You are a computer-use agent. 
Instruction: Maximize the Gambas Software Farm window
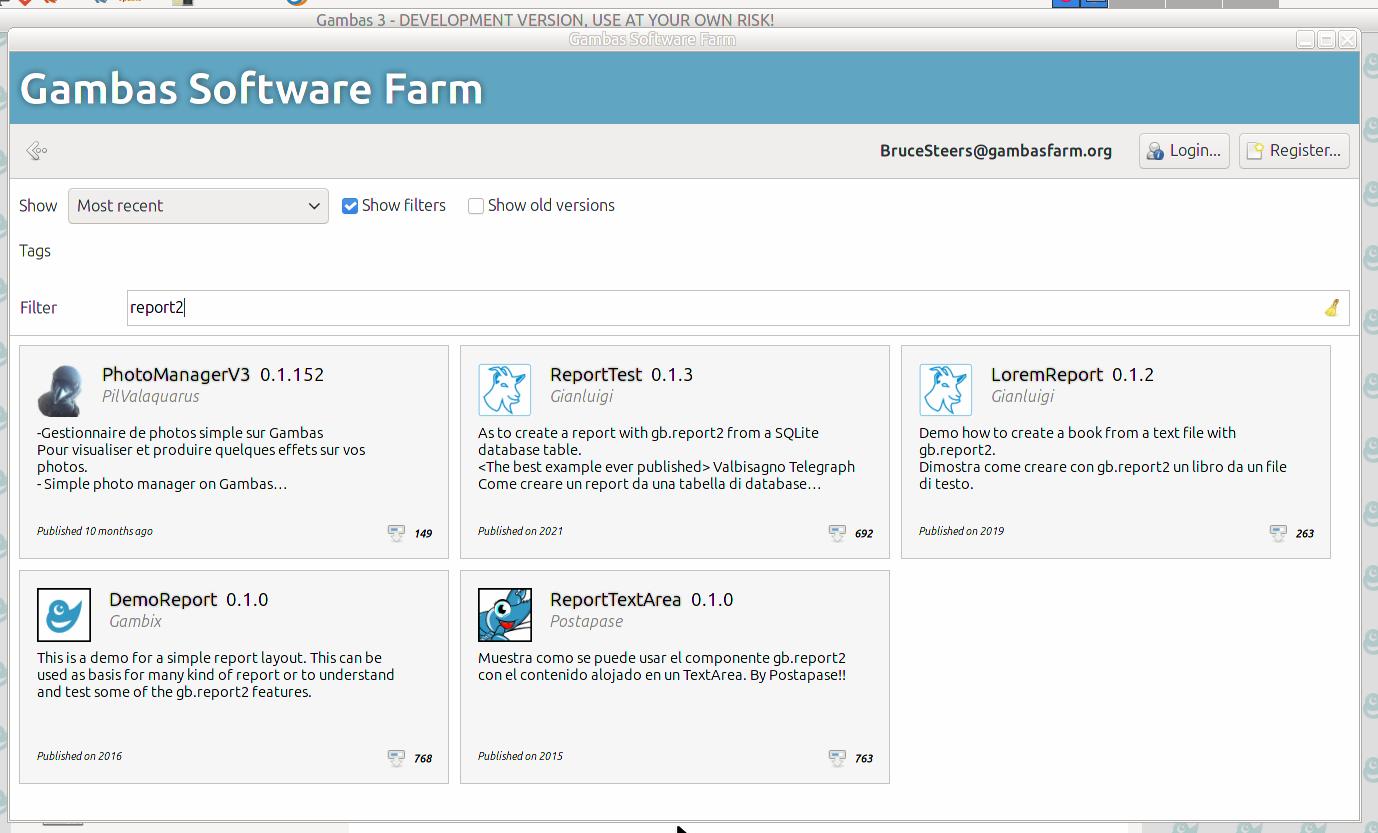(1326, 40)
